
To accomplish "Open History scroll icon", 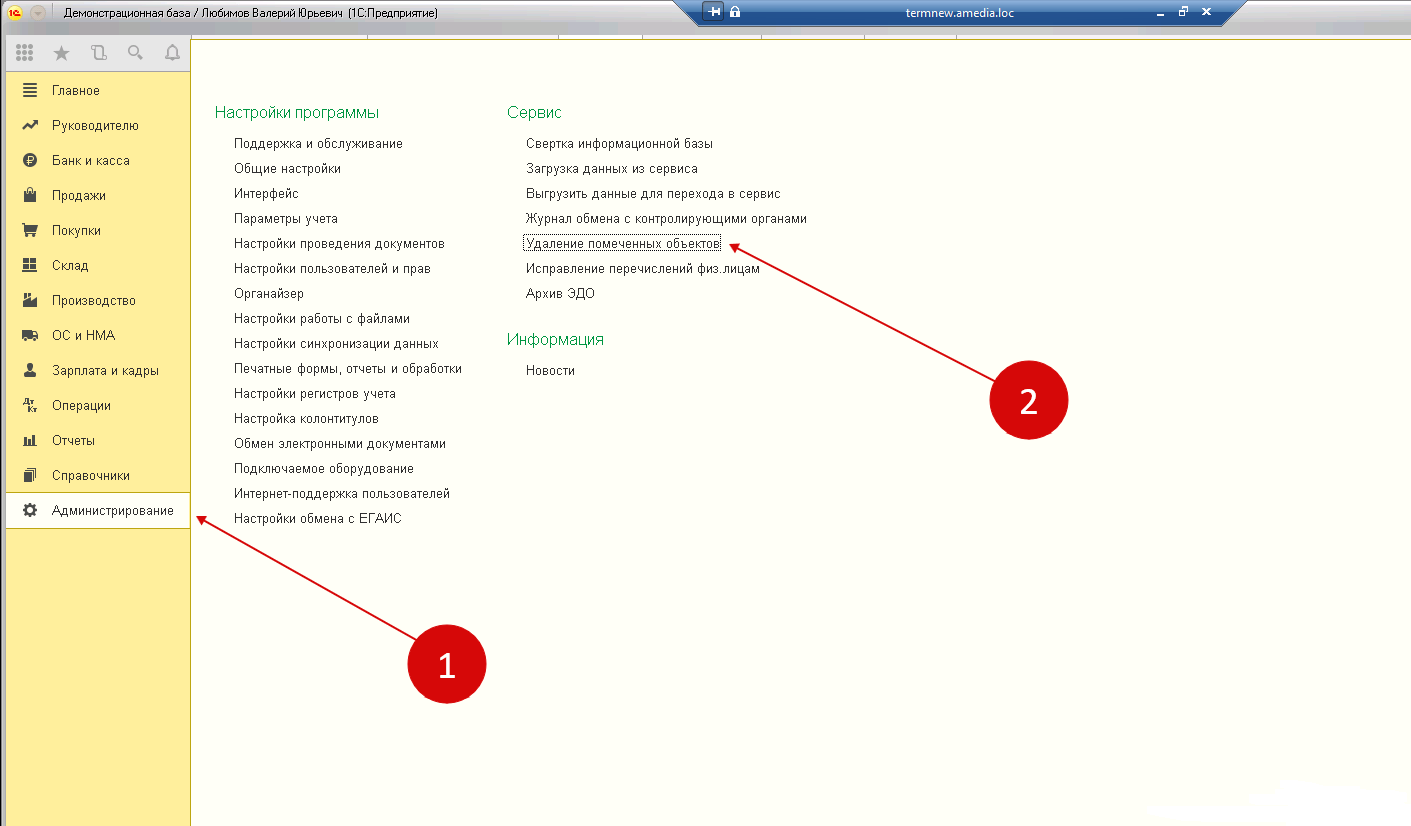I will [x=98, y=53].
